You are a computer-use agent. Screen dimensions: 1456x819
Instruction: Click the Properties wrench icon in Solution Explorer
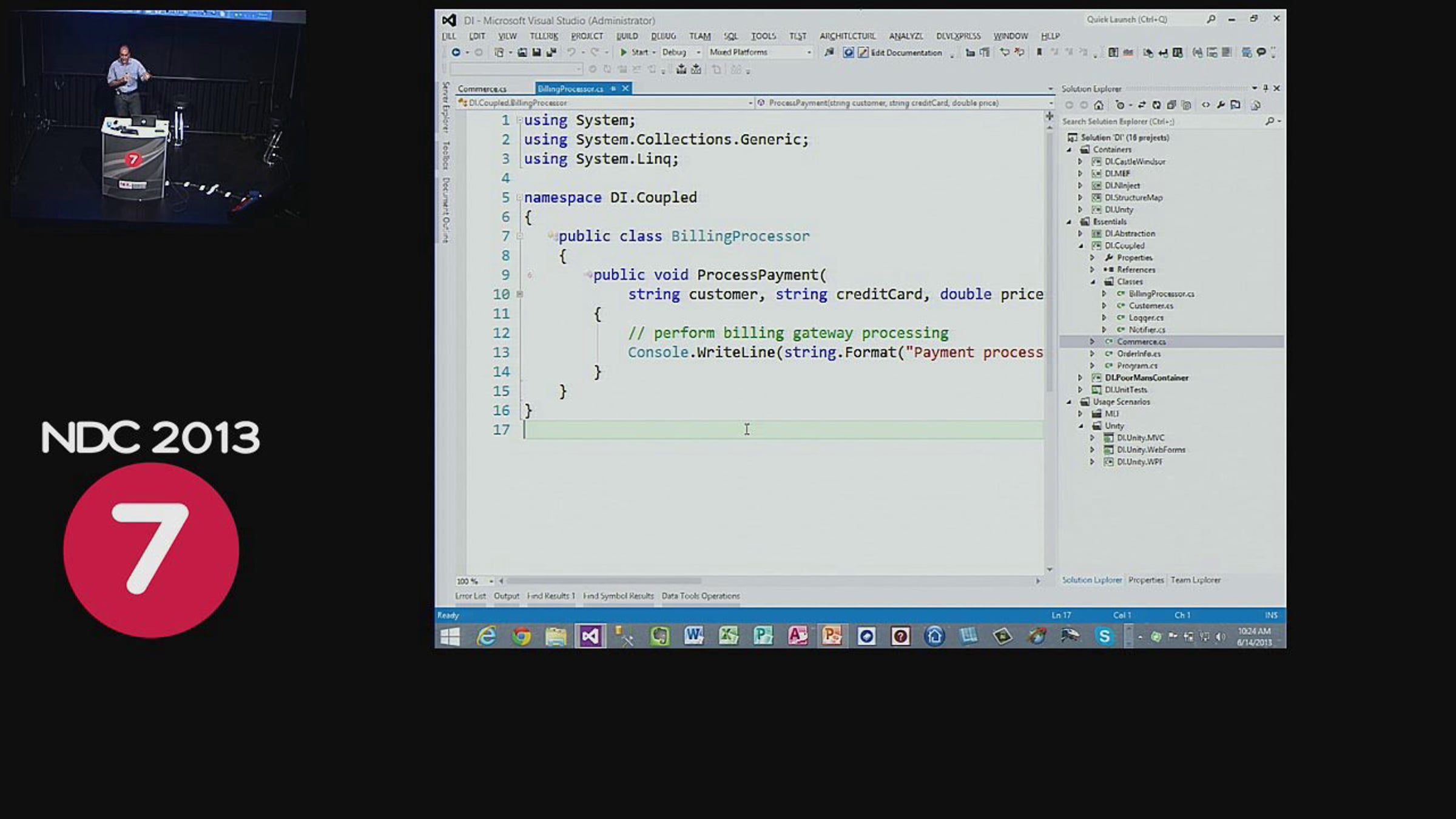(x=1221, y=105)
